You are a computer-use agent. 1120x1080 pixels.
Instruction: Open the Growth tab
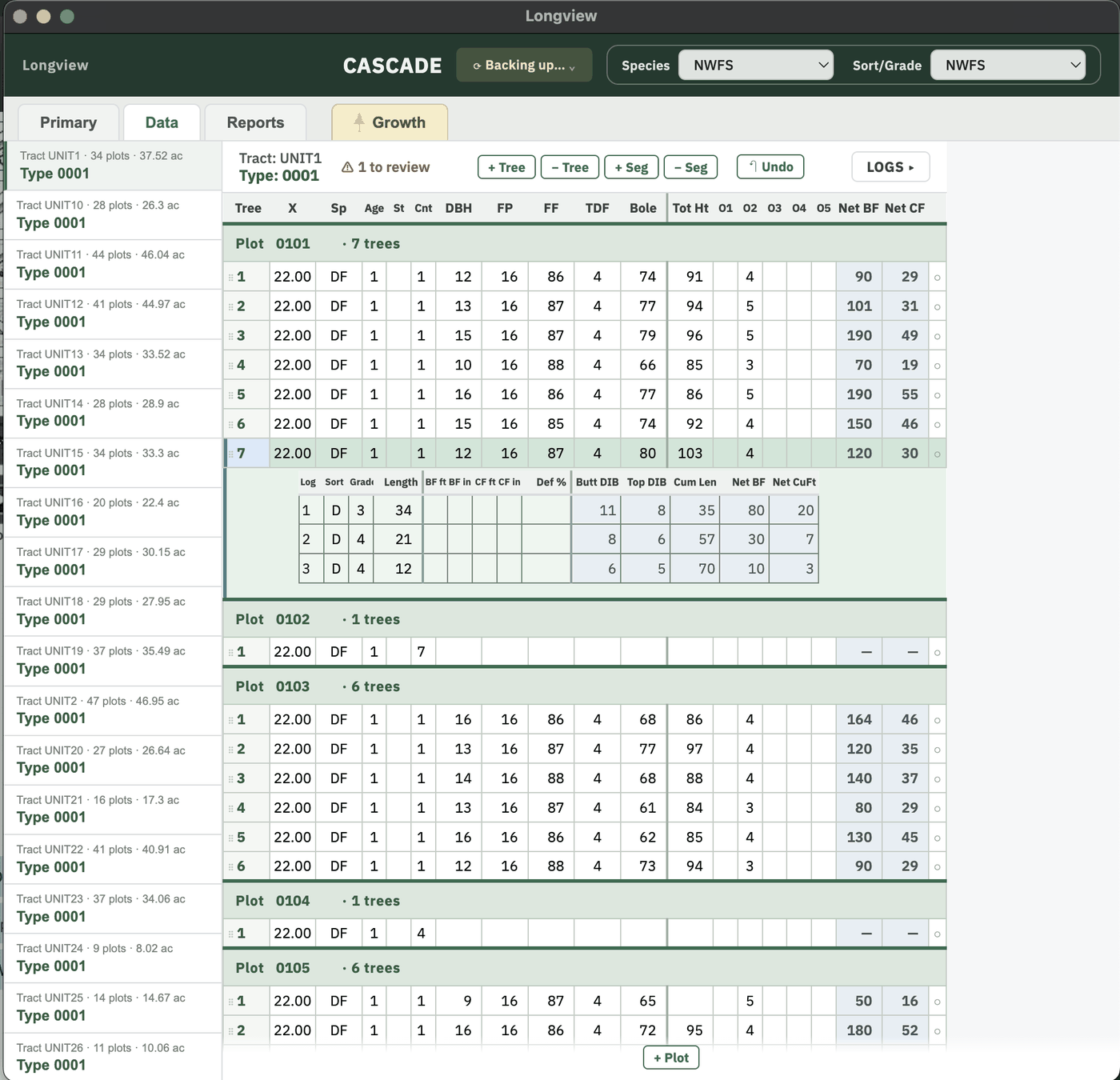click(x=390, y=122)
